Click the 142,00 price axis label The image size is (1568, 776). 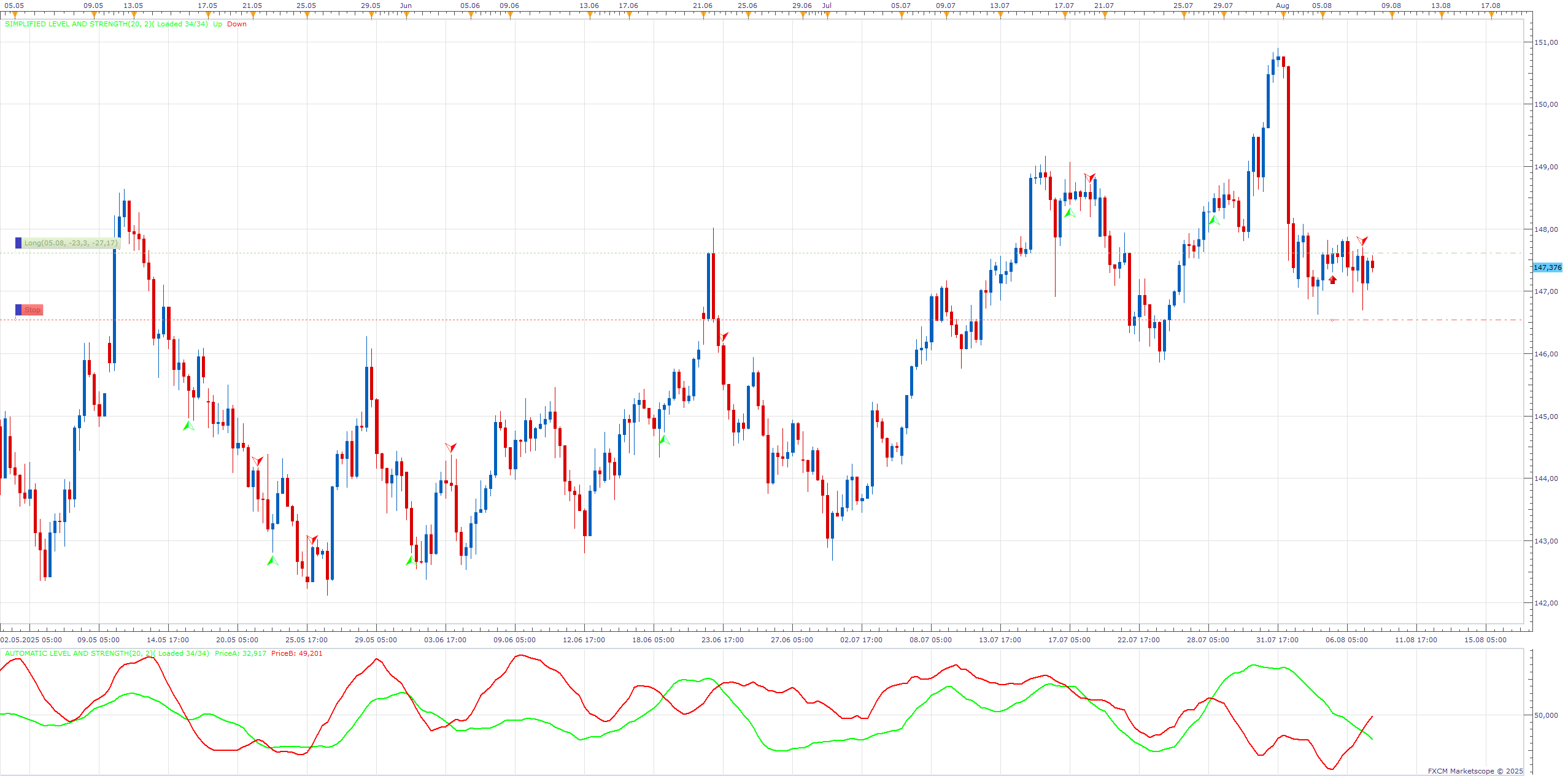point(1546,603)
